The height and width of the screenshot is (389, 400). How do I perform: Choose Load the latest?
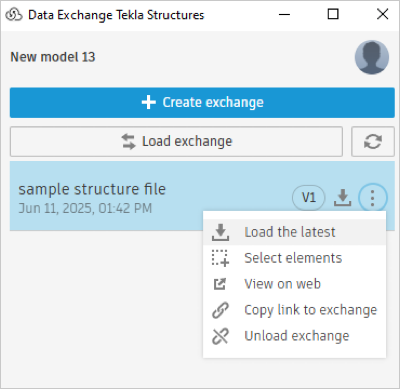pos(294,232)
